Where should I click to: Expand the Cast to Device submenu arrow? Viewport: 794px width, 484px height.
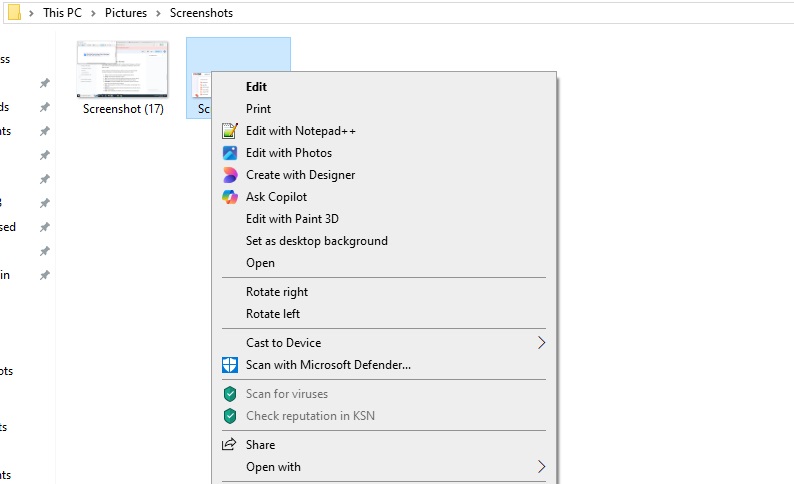[x=541, y=343]
